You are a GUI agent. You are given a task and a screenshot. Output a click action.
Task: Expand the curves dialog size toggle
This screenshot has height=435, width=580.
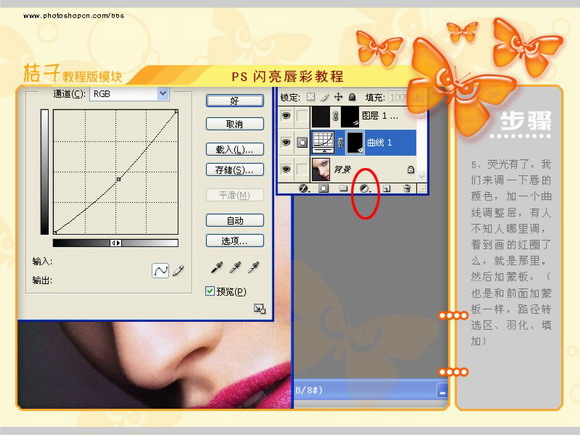tap(260, 308)
